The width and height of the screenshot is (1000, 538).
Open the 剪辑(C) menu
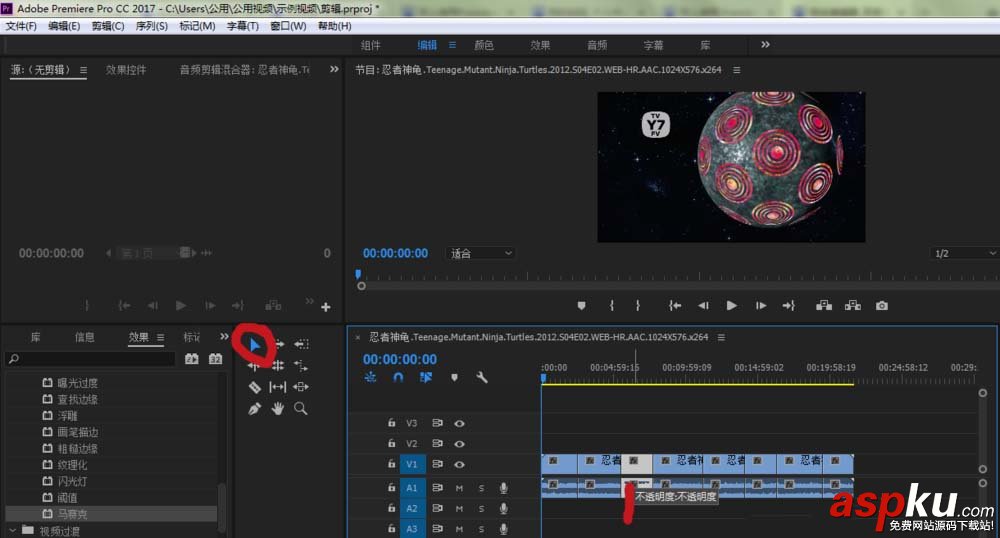[x=108, y=26]
